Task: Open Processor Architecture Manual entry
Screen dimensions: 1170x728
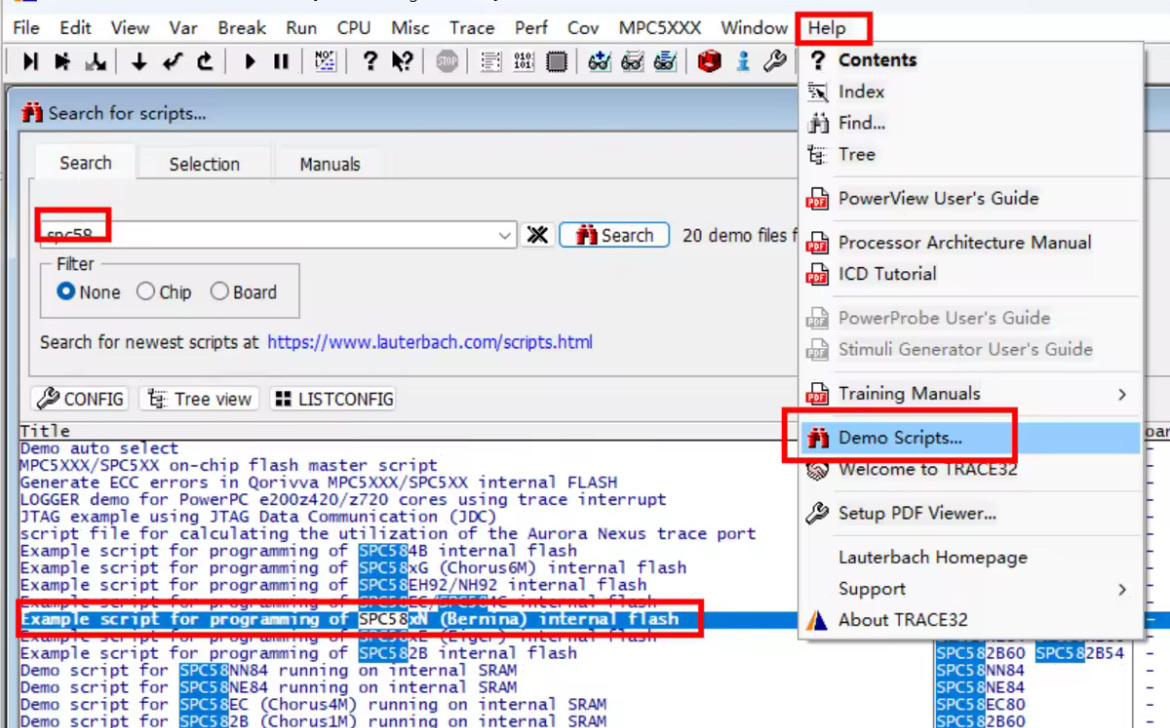Action: coord(970,242)
